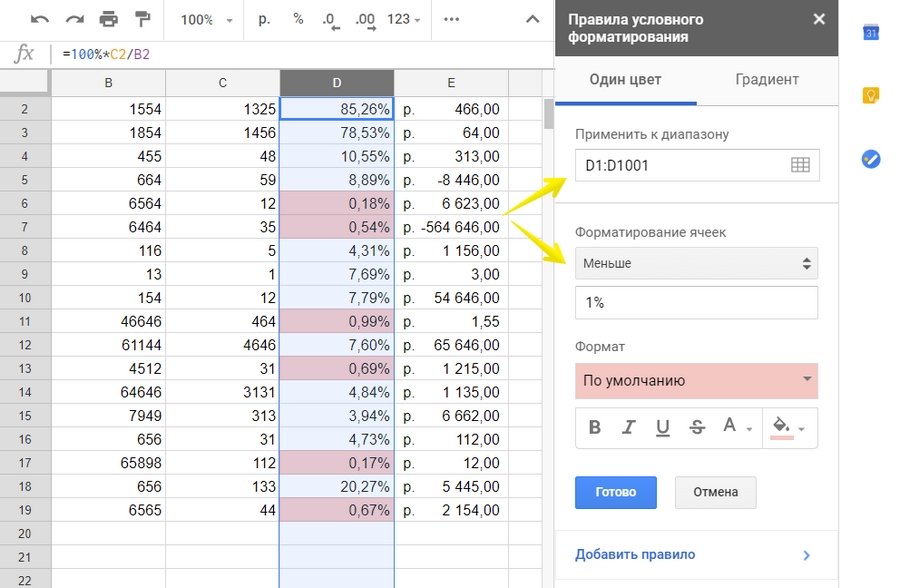
Task: Open the zoom 100% dropdown
Action: pyautogui.click(x=205, y=20)
